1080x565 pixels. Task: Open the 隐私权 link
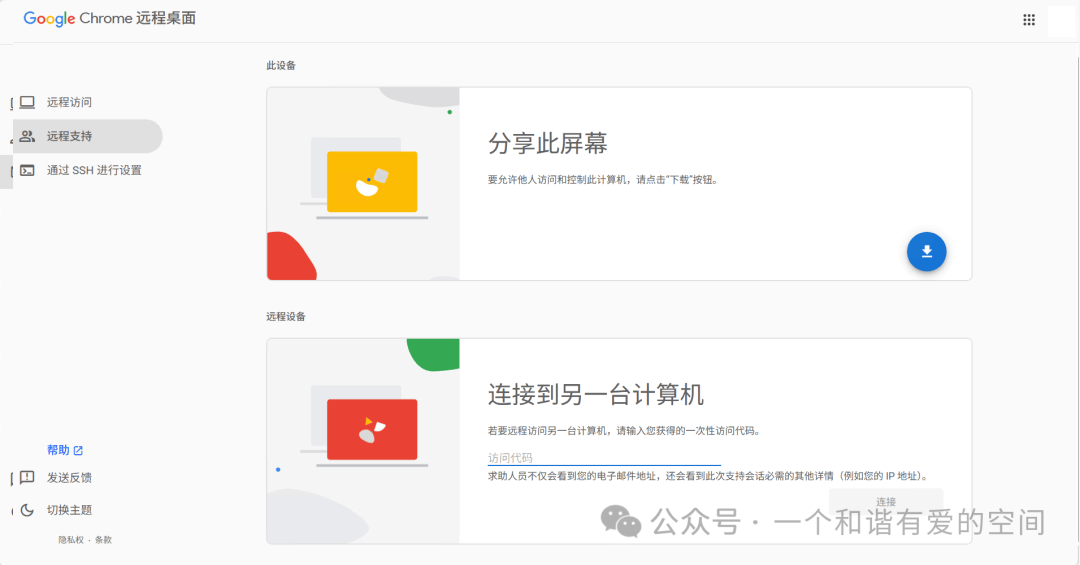coord(70,540)
